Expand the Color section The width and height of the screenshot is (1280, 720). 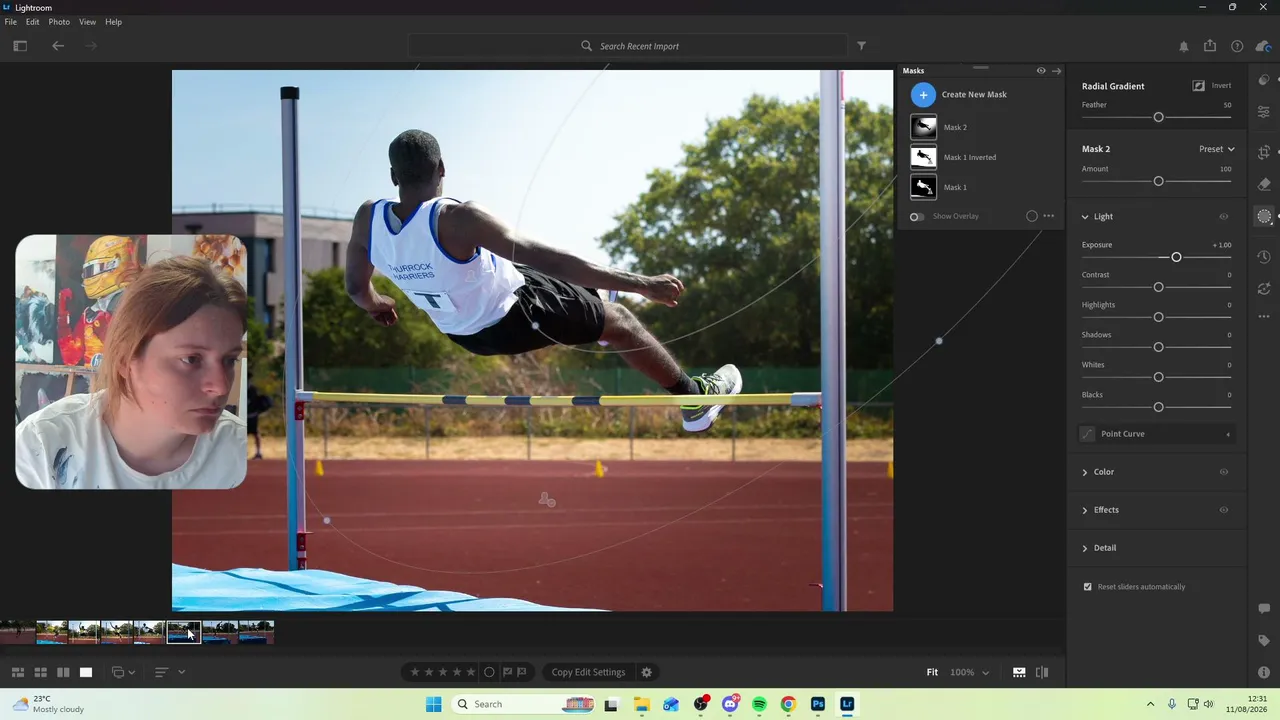1085,472
